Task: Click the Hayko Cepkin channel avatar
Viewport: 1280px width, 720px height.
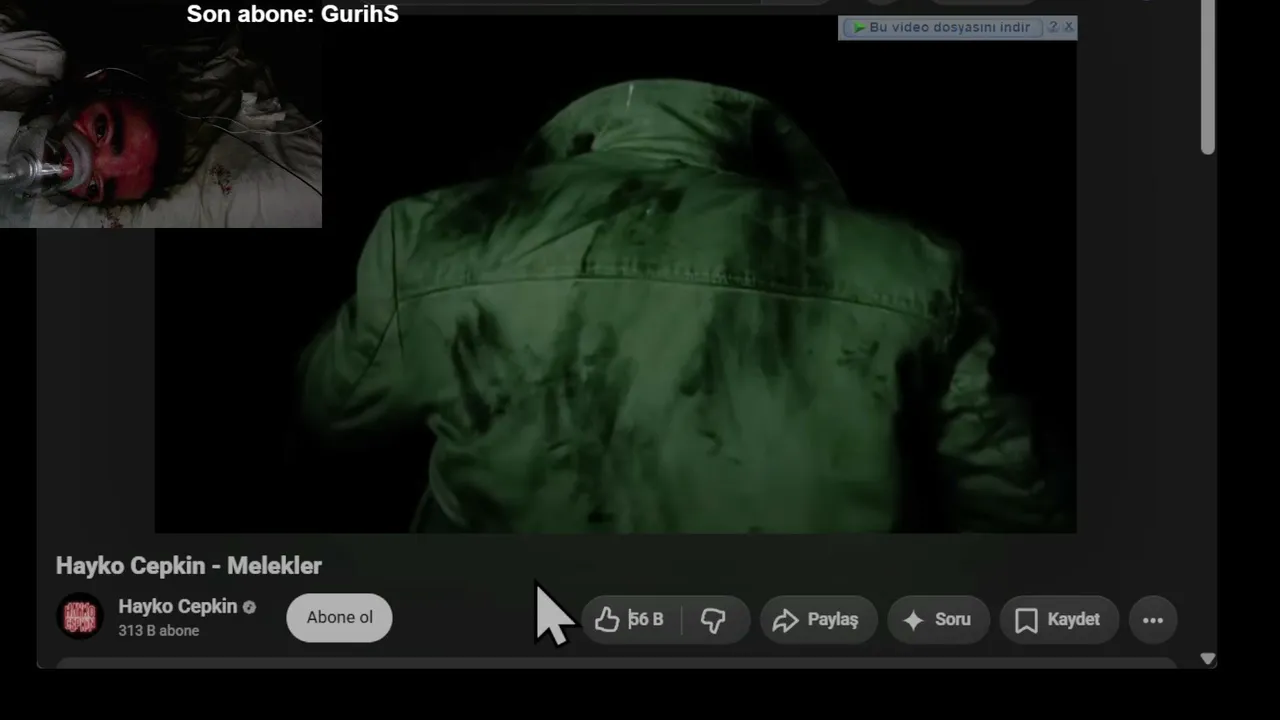Action: coord(80,617)
